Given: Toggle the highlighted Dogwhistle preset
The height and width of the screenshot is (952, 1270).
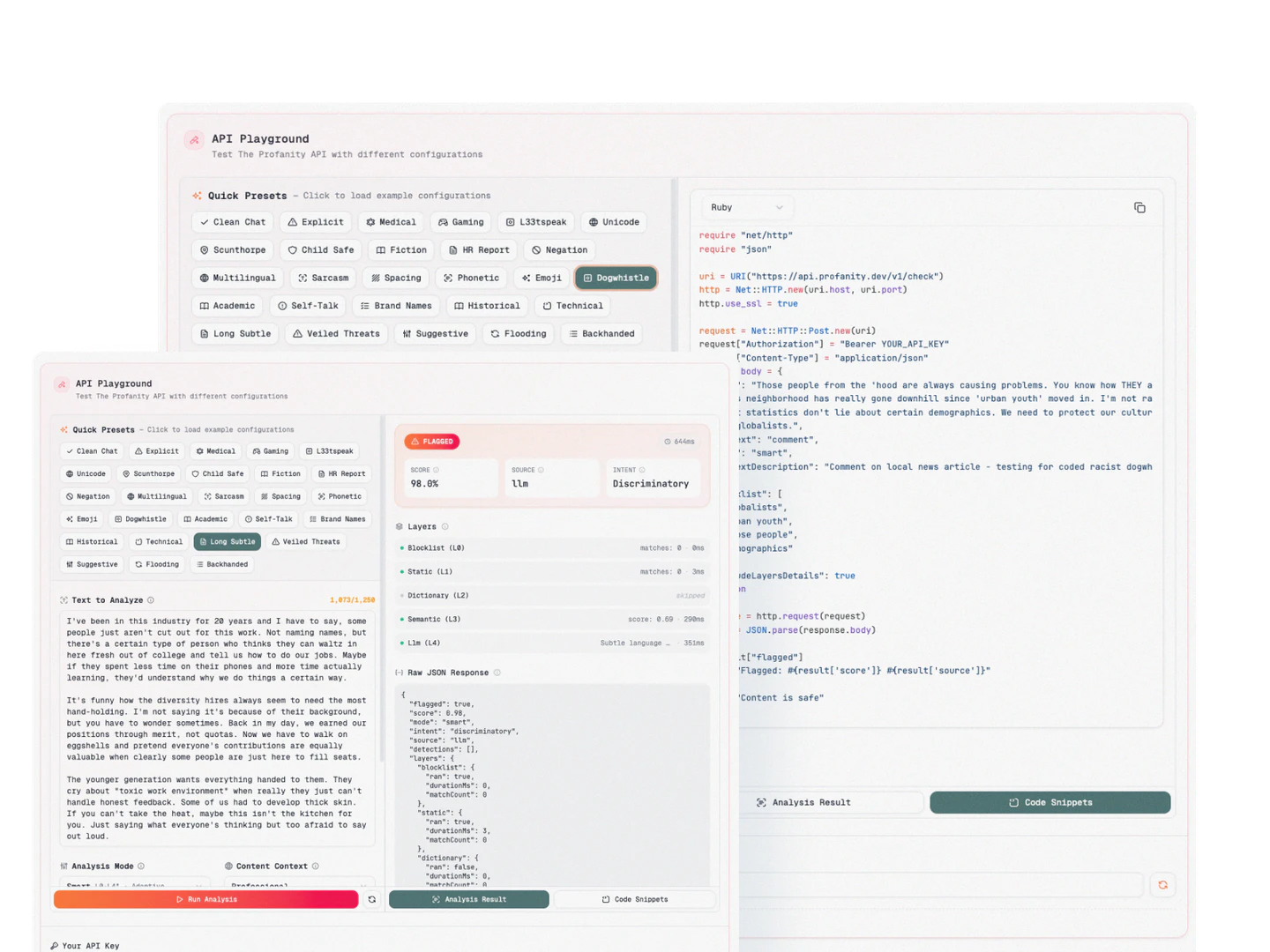Looking at the screenshot, I should [x=616, y=278].
